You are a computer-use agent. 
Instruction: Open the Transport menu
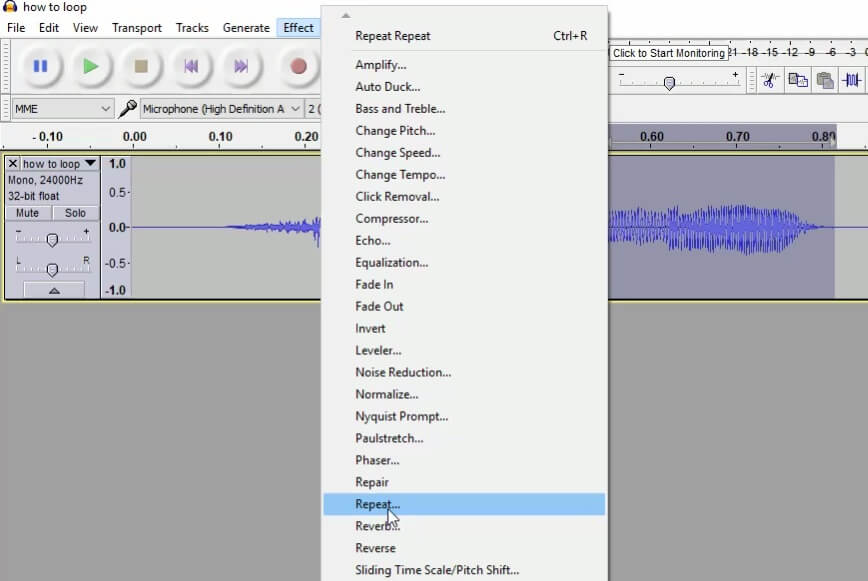[x=136, y=27]
